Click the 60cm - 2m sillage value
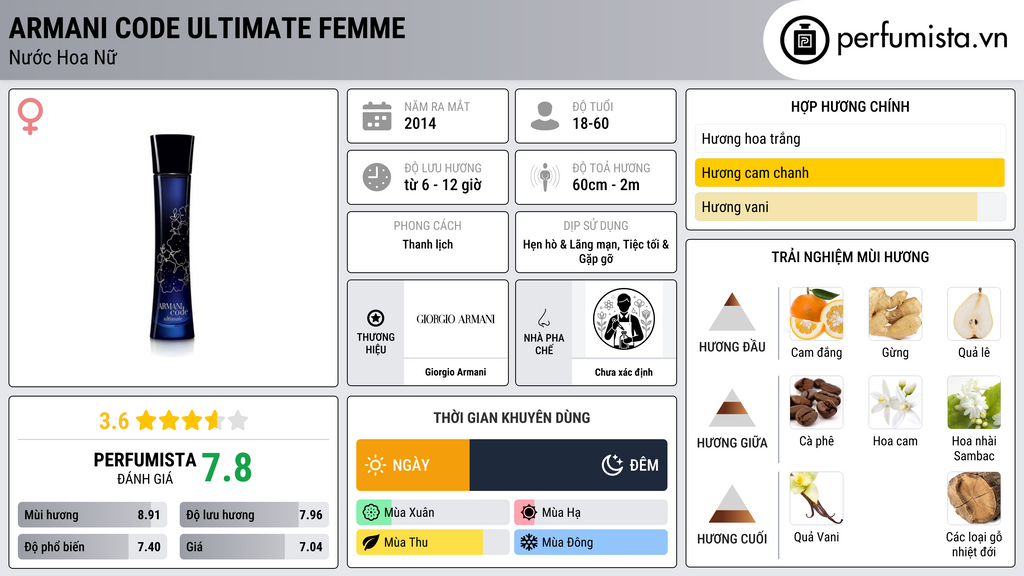Viewport: 1024px width, 576px height. pos(606,185)
